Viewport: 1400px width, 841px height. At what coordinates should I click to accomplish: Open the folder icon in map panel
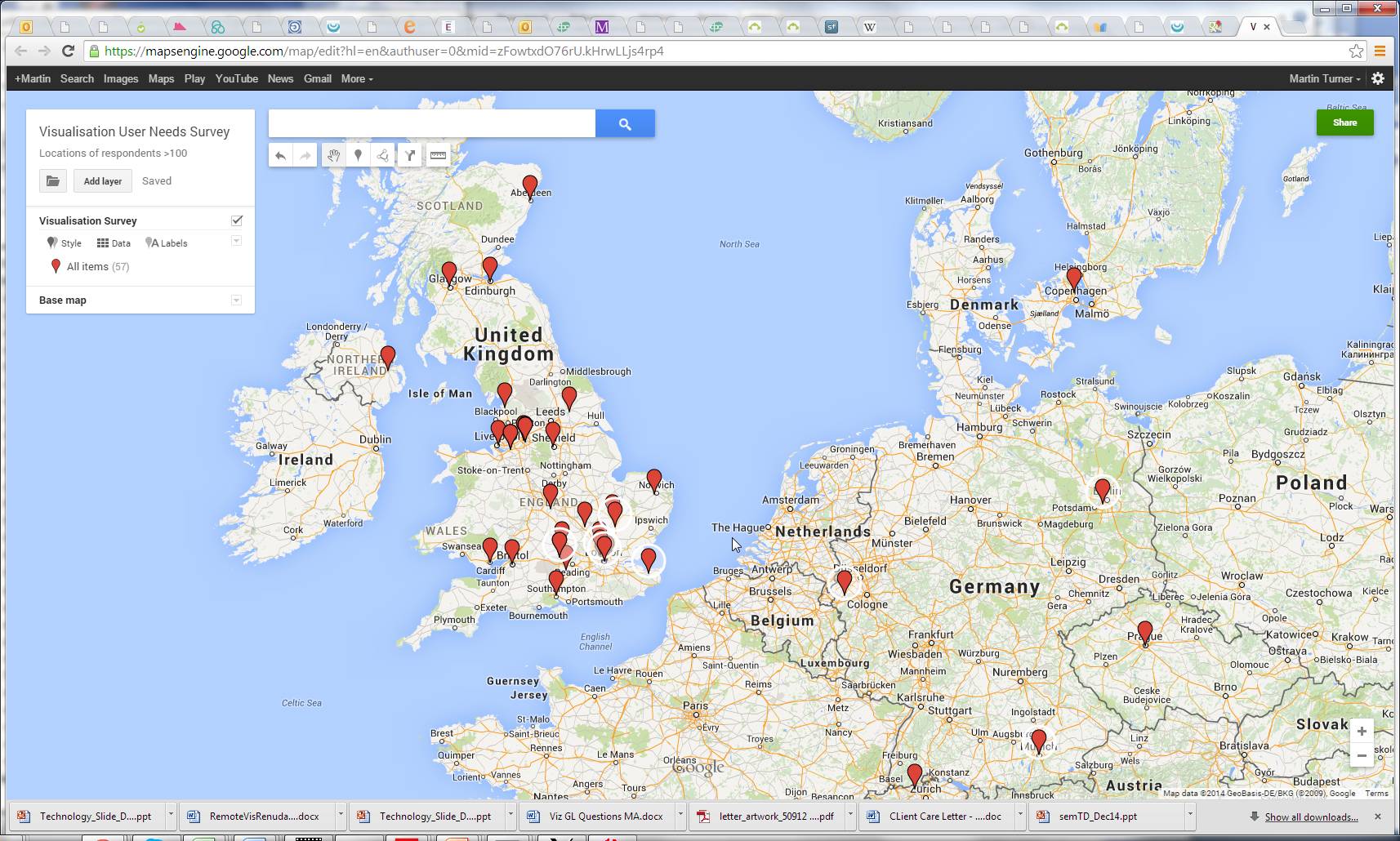click(53, 181)
